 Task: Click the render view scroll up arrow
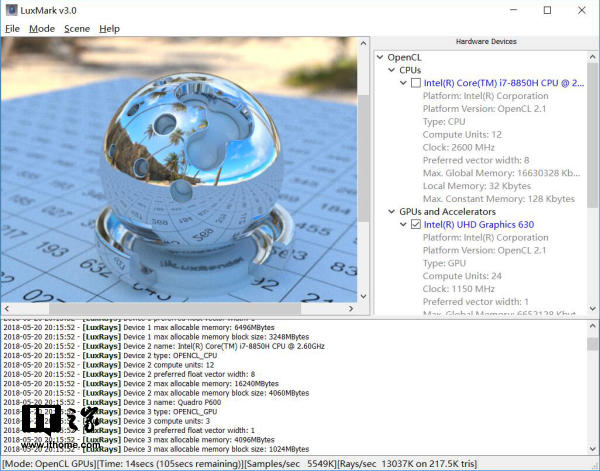[x=364, y=43]
